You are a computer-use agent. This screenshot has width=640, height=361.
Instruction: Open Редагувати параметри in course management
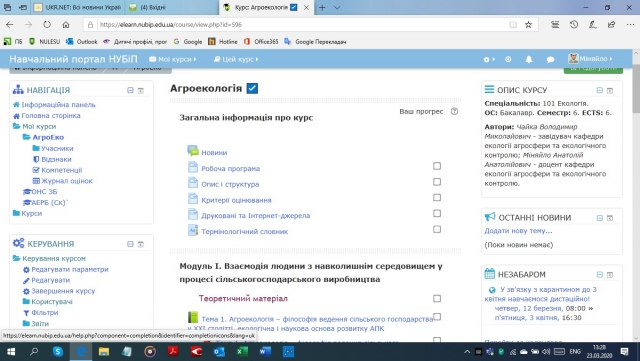click(70, 270)
